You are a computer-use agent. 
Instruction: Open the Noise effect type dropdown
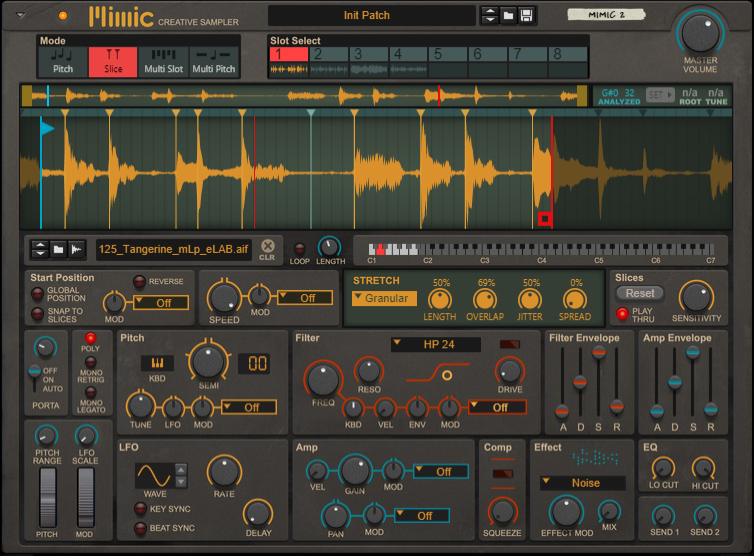[583, 483]
